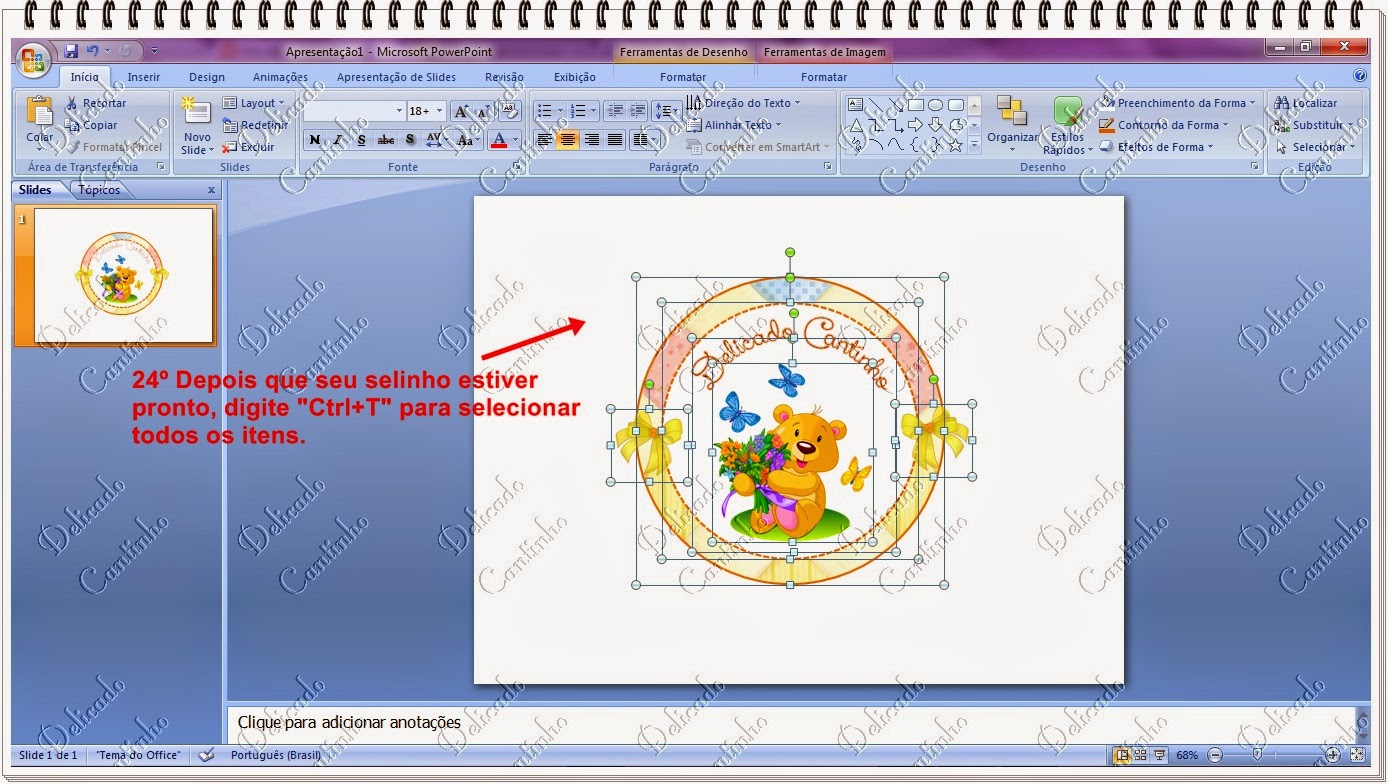Open the Exibição ribbon tab
The height and width of the screenshot is (784, 1388).
click(x=574, y=77)
